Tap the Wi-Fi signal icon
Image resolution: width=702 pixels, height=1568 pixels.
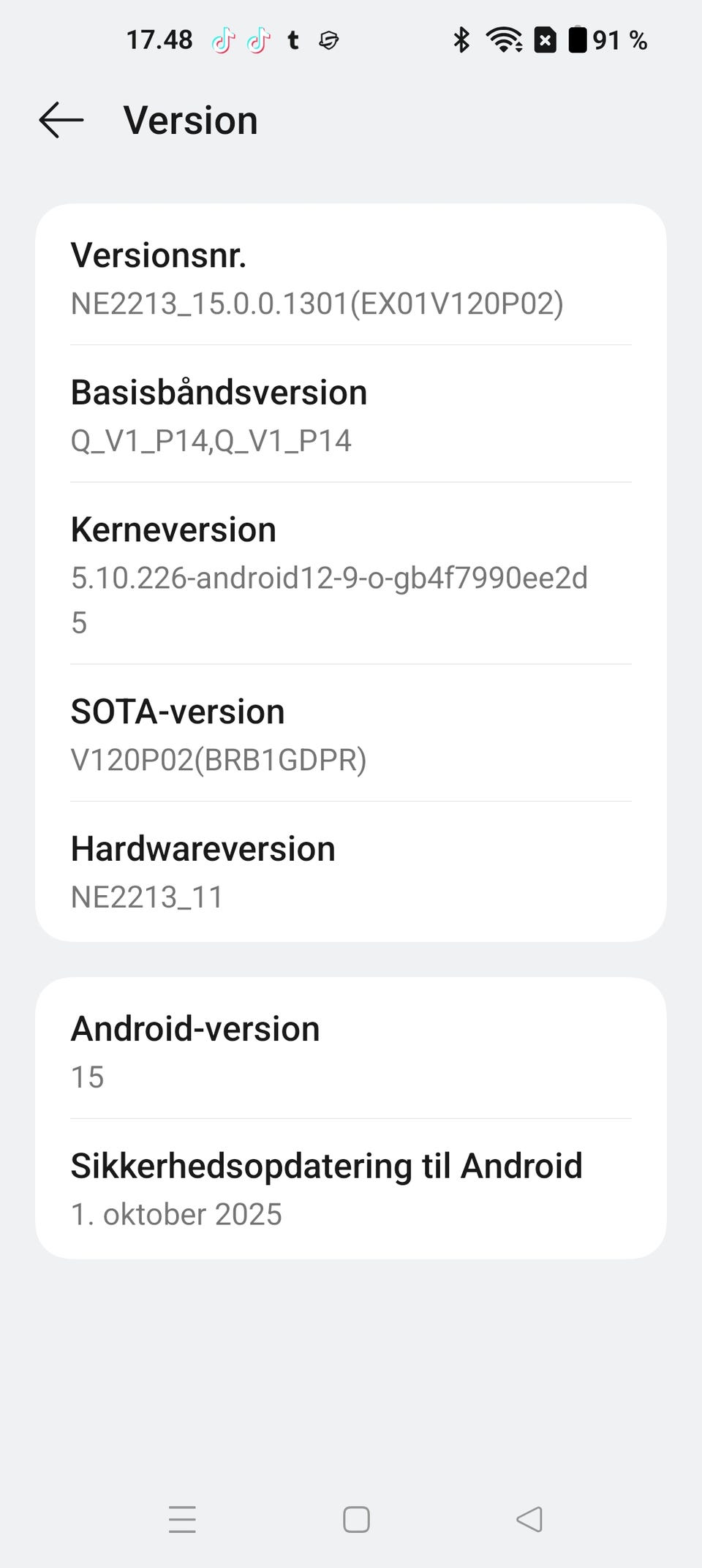coord(504,39)
